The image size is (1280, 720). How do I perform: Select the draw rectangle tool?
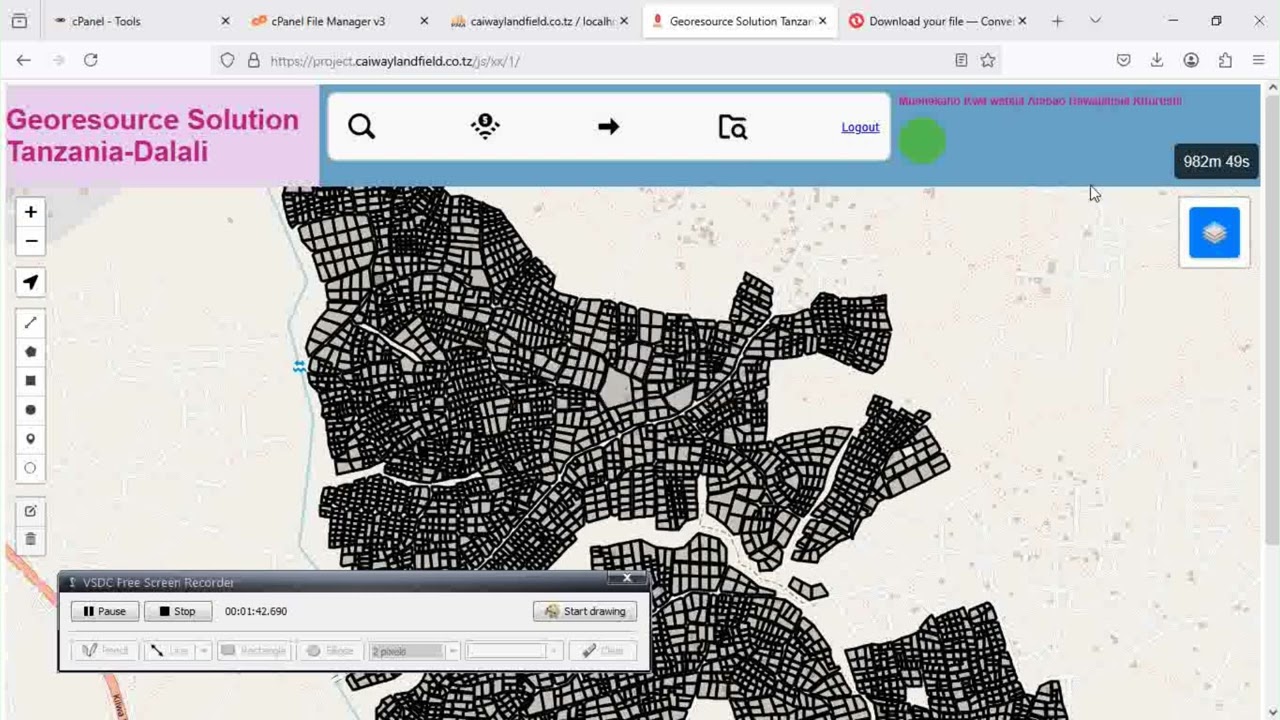pos(31,381)
